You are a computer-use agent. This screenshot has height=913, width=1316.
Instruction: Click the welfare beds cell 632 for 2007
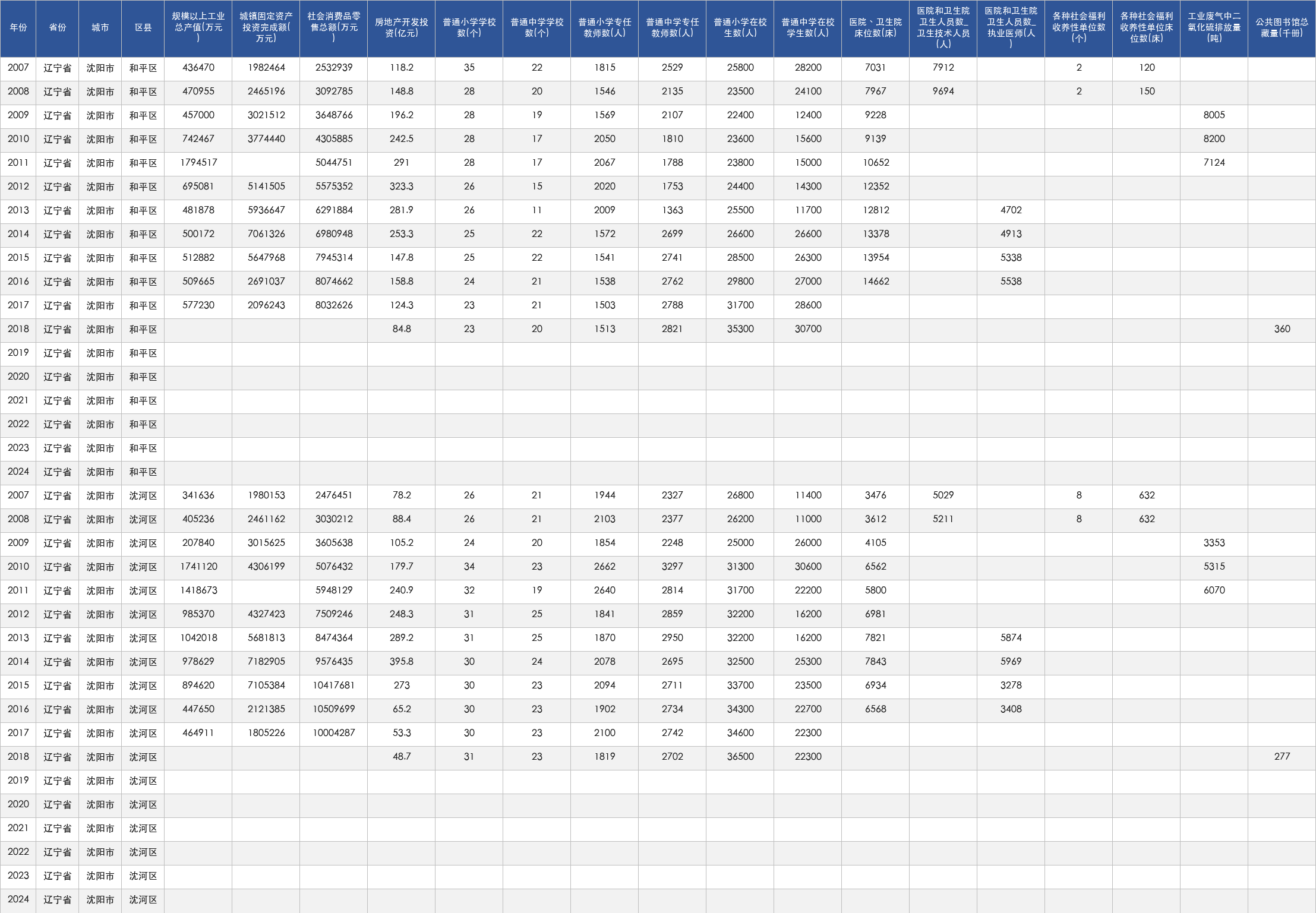pos(1146,496)
